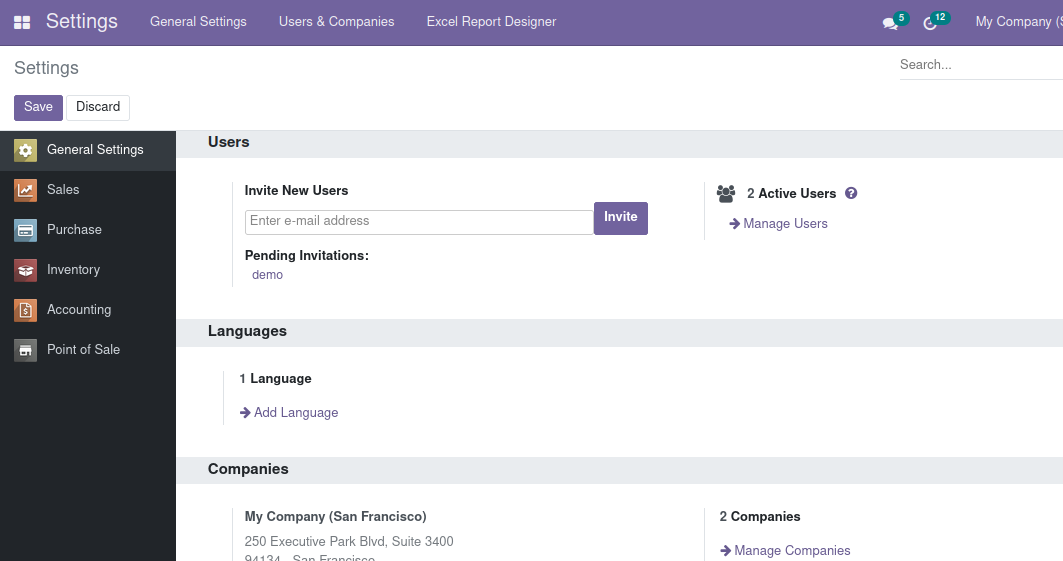The image size is (1063, 561).
Task: Open the chat messages notification icon
Action: [890, 23]
